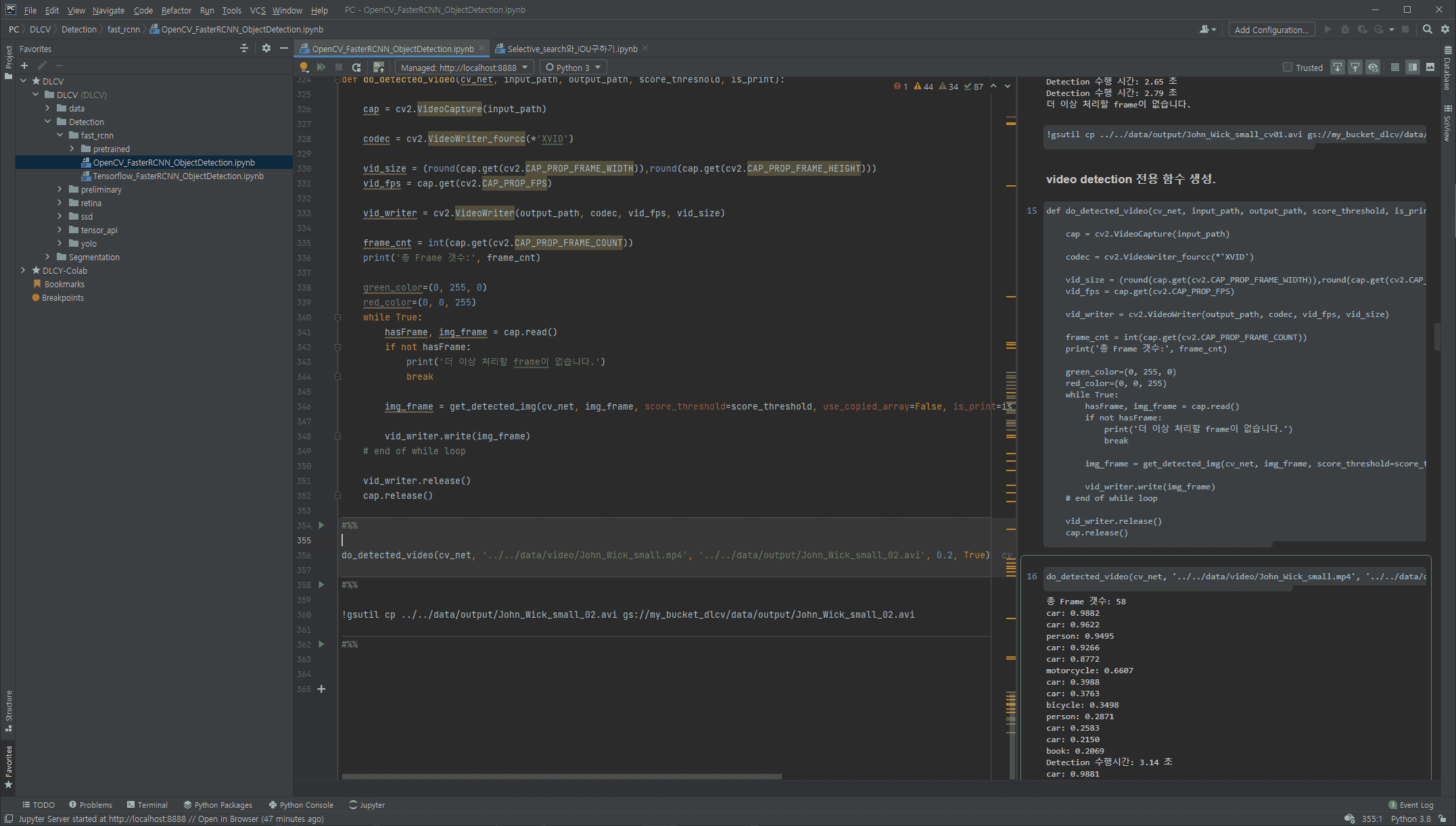Jump to next highlighted error arrow
The image size is (1456, 826).
coord(1008,86)
